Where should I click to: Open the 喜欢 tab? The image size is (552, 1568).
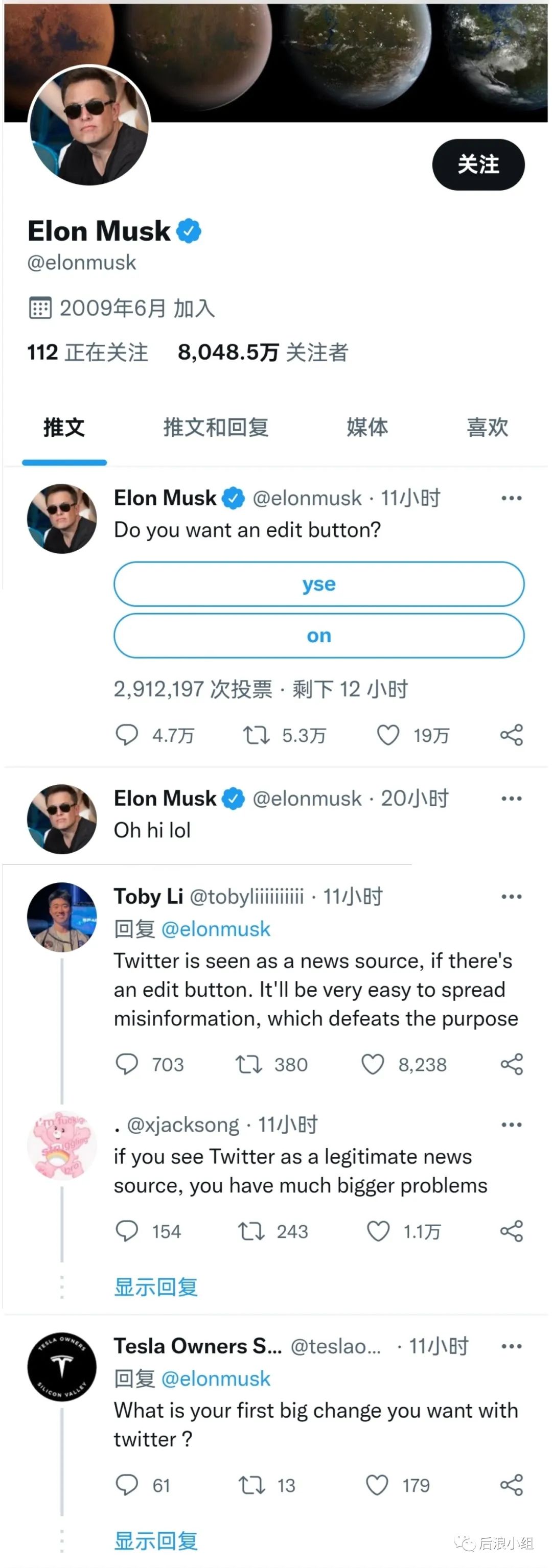[487, 427]
